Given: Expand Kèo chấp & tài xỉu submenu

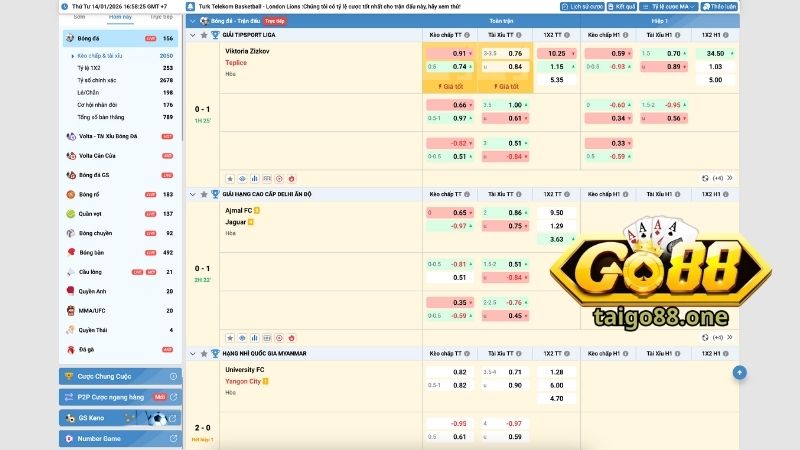Looking at the screenshot, I should [122, 56].
